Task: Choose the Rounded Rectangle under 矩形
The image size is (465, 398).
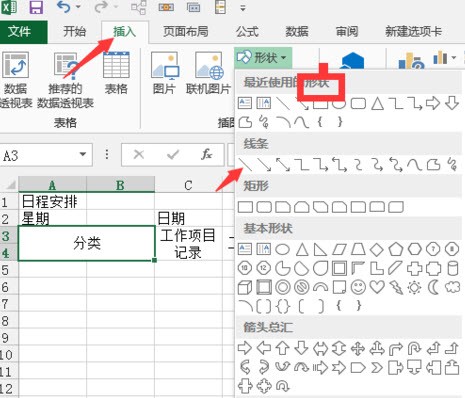Action: click(264, 207)
